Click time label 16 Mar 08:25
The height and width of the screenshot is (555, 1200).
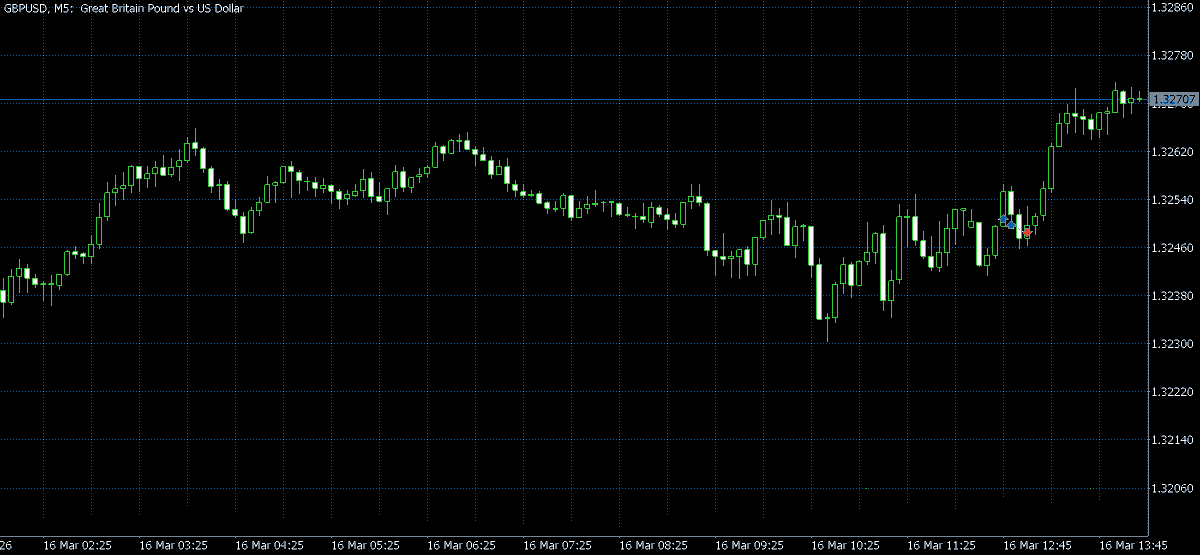click(x=653, y=546)
